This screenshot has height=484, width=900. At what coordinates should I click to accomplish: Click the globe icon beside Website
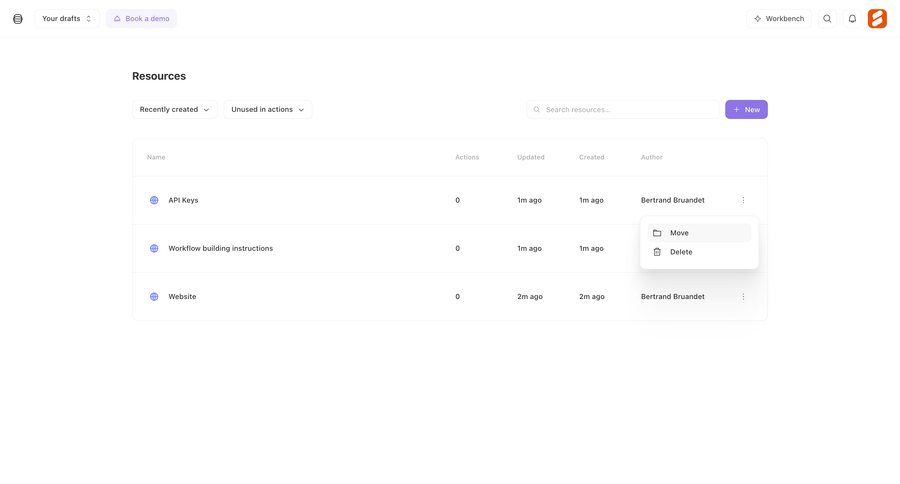pyautogui.click(x=154, y=297)
